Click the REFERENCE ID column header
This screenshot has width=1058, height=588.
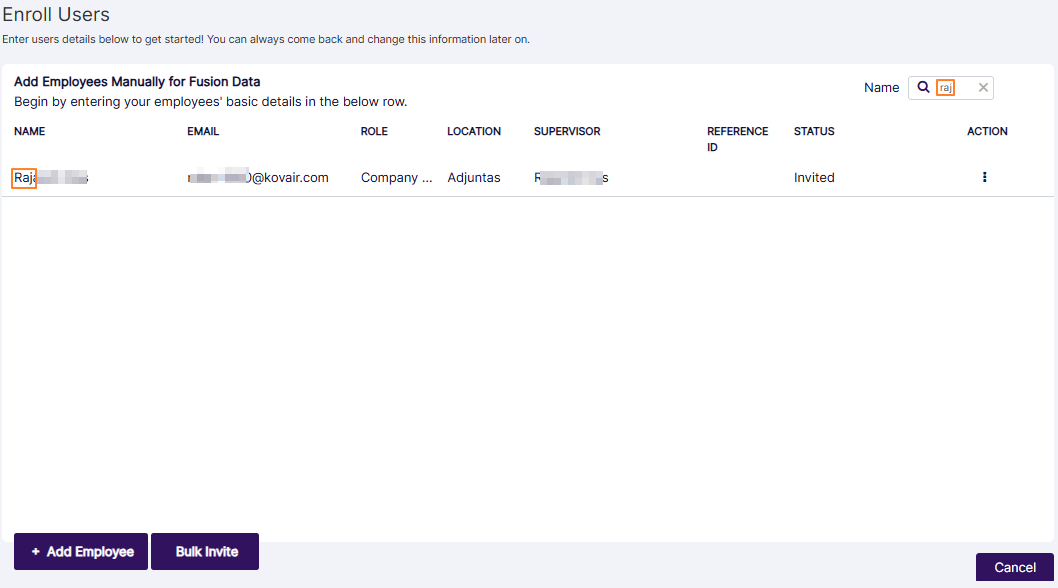(737, 139)
